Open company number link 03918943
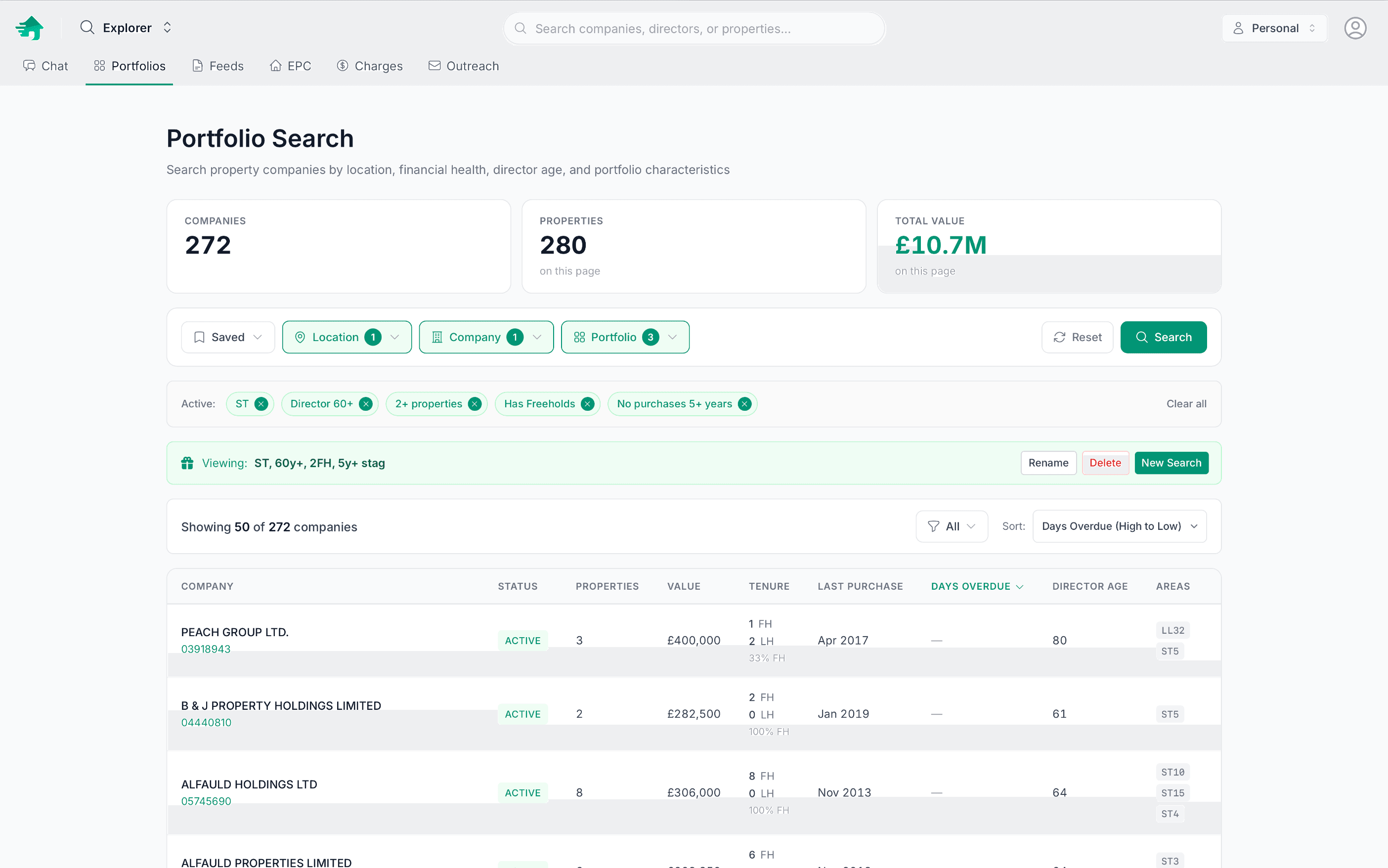Image resolution: width=1388 pixels, height=868 pixels. click(206, 649)
